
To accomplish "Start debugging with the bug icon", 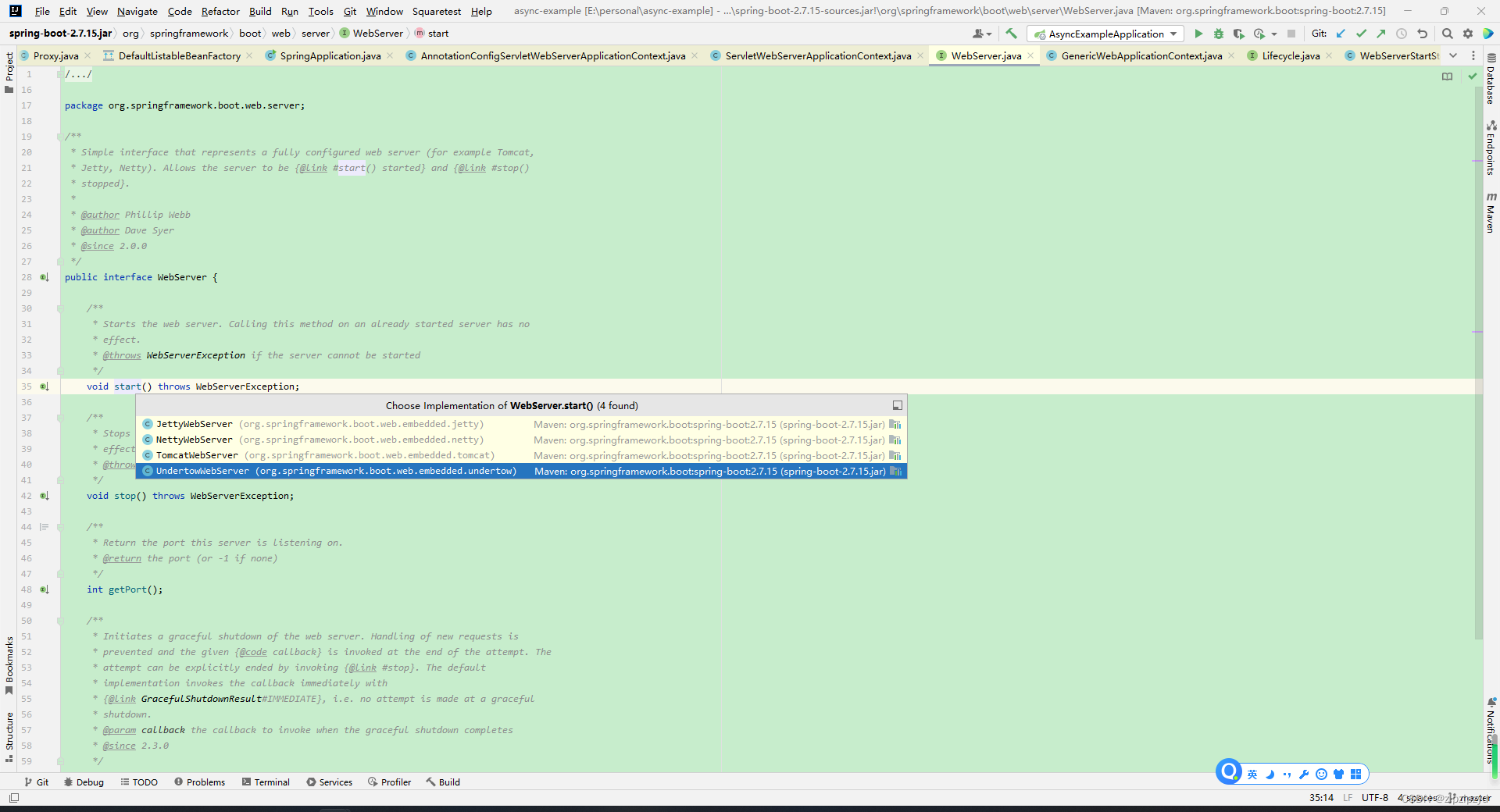I will click(x=1219, y=34).
